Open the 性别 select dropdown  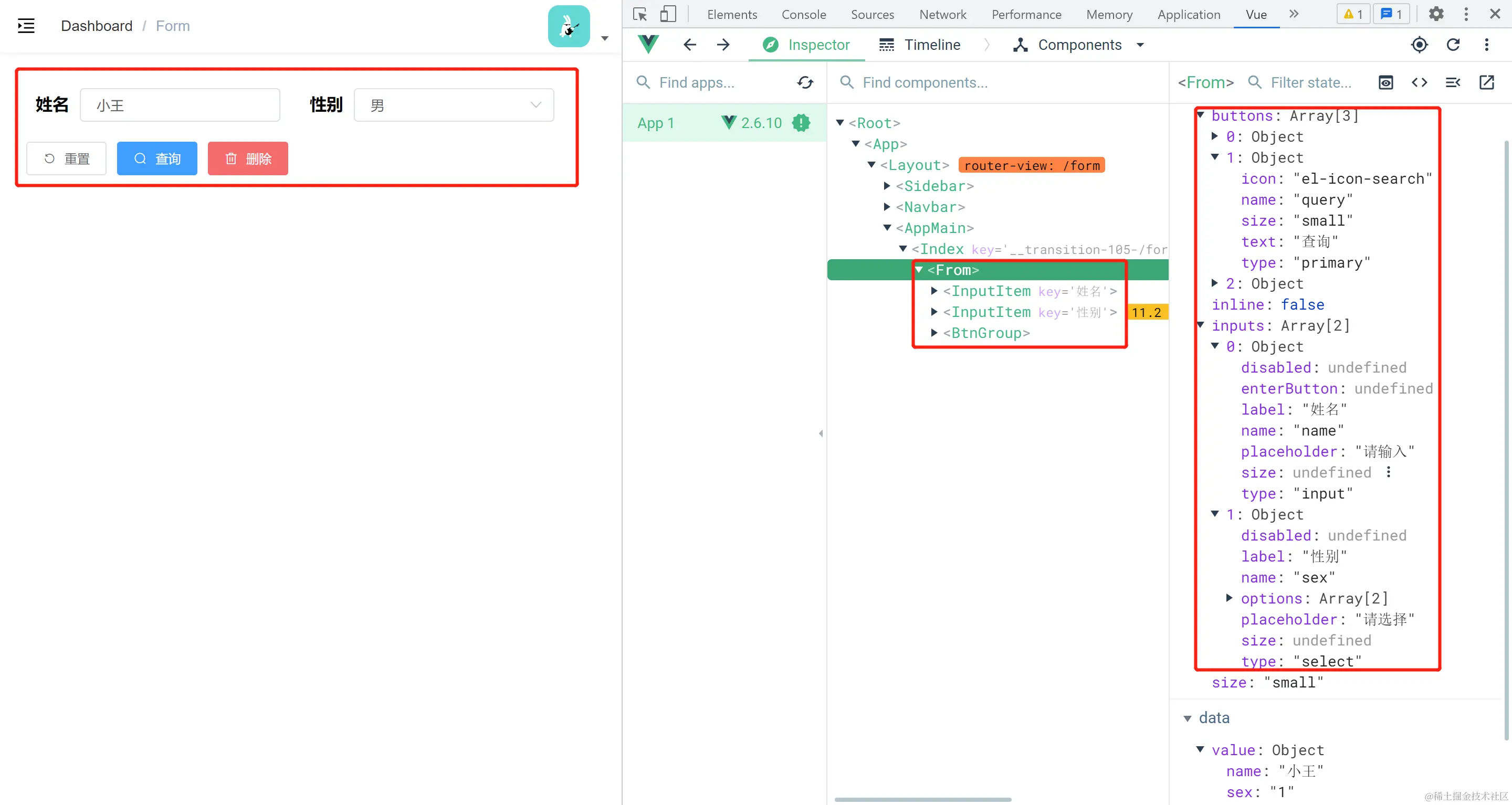point(454,105)
